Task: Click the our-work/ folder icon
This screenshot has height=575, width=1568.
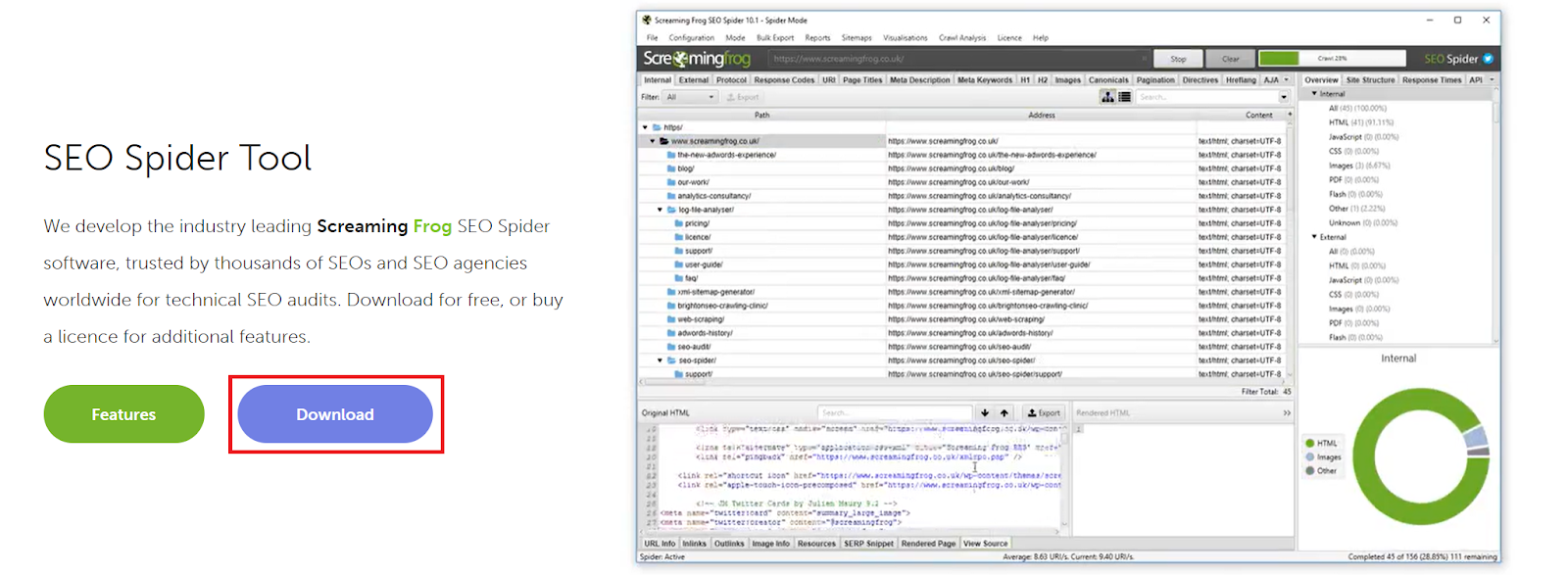Action: (671, 182)
